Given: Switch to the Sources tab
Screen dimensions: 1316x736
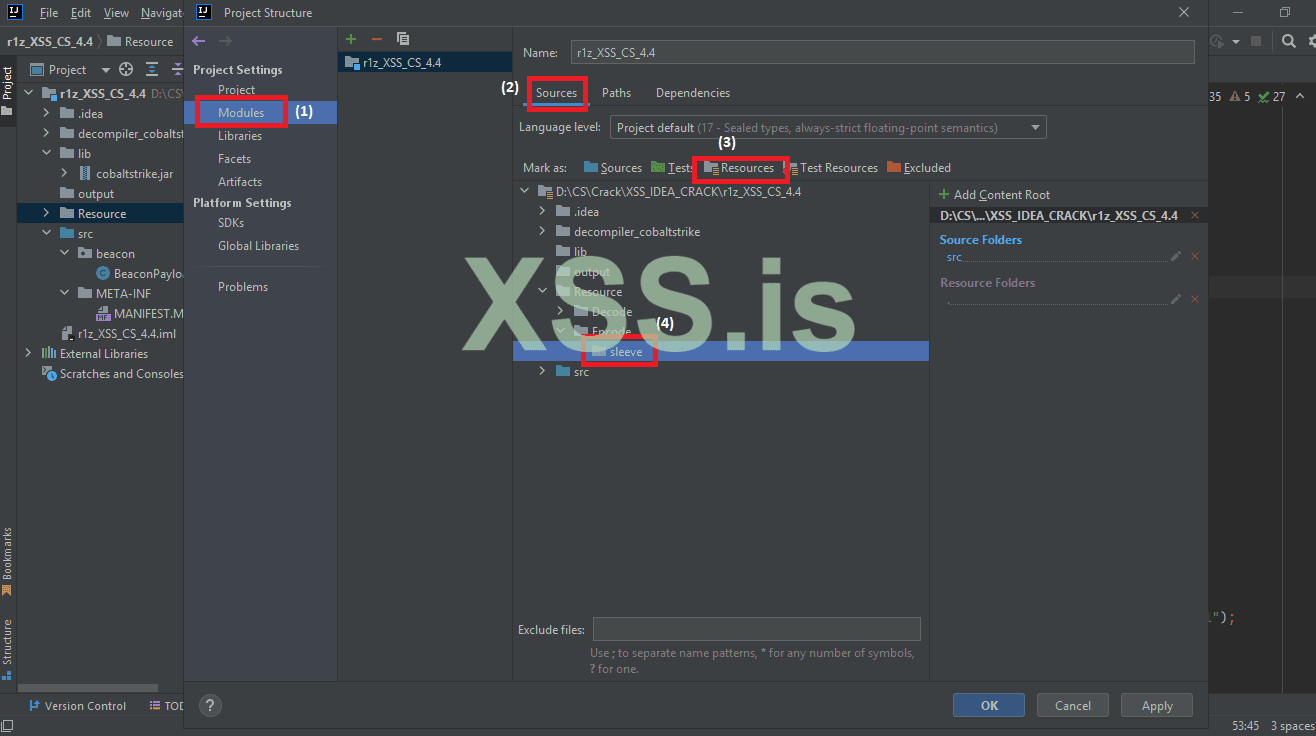Looking at the screenshot, I should pos(557,93).
